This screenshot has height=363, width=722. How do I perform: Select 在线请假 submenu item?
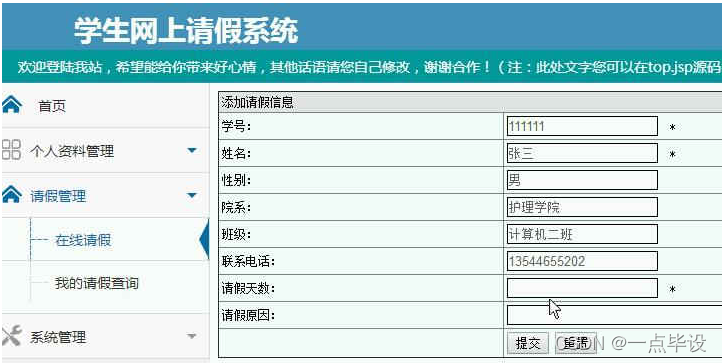[x=83, y=240]
